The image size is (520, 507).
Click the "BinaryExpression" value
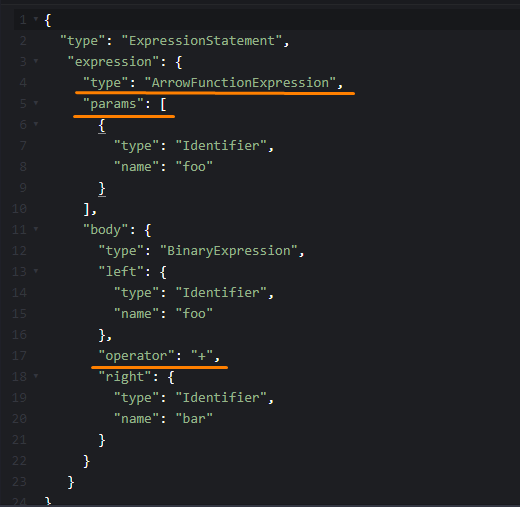(x=229, y=251)
